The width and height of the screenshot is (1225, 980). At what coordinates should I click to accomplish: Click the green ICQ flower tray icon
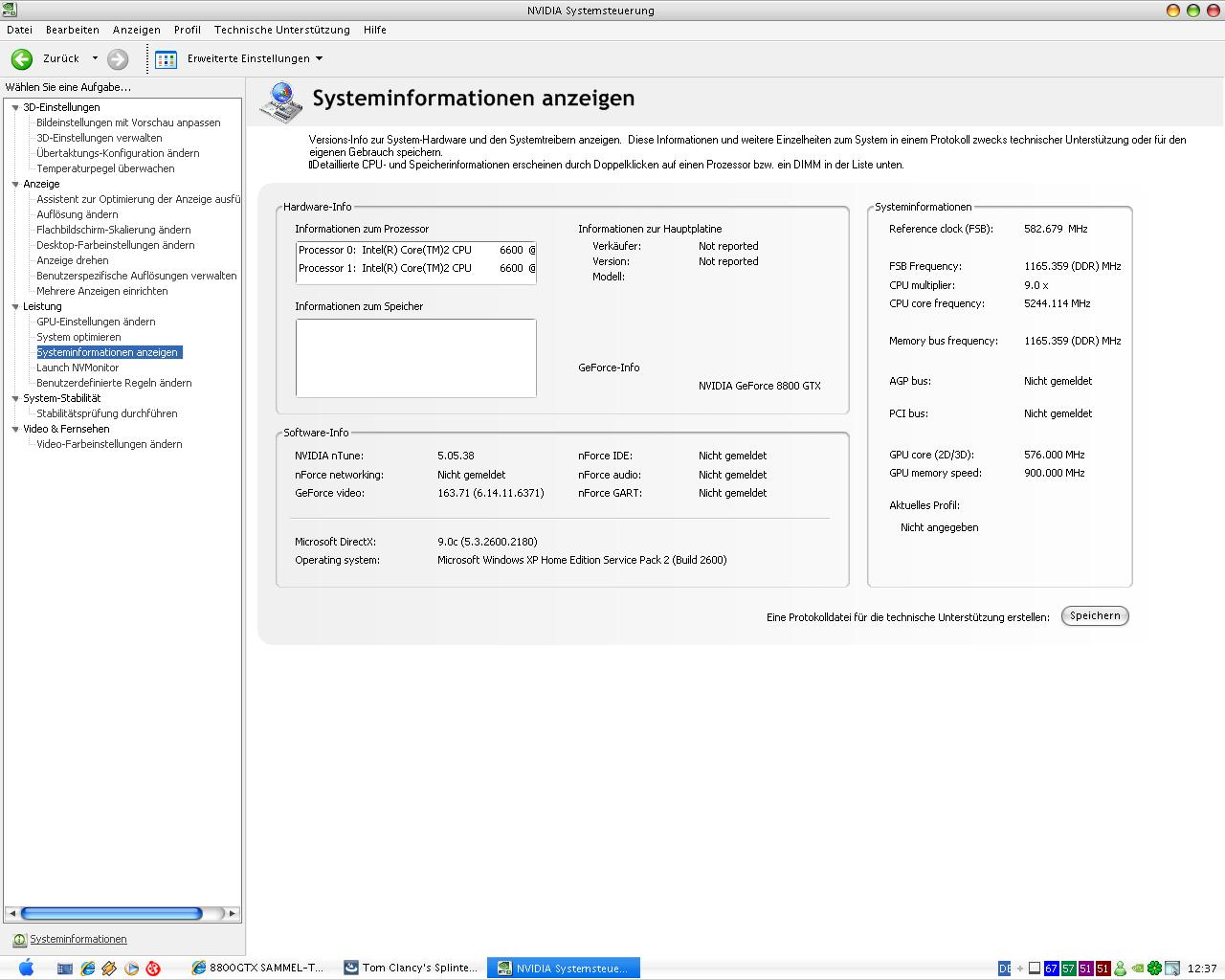pyautogui.click(x=1155, y=969)
